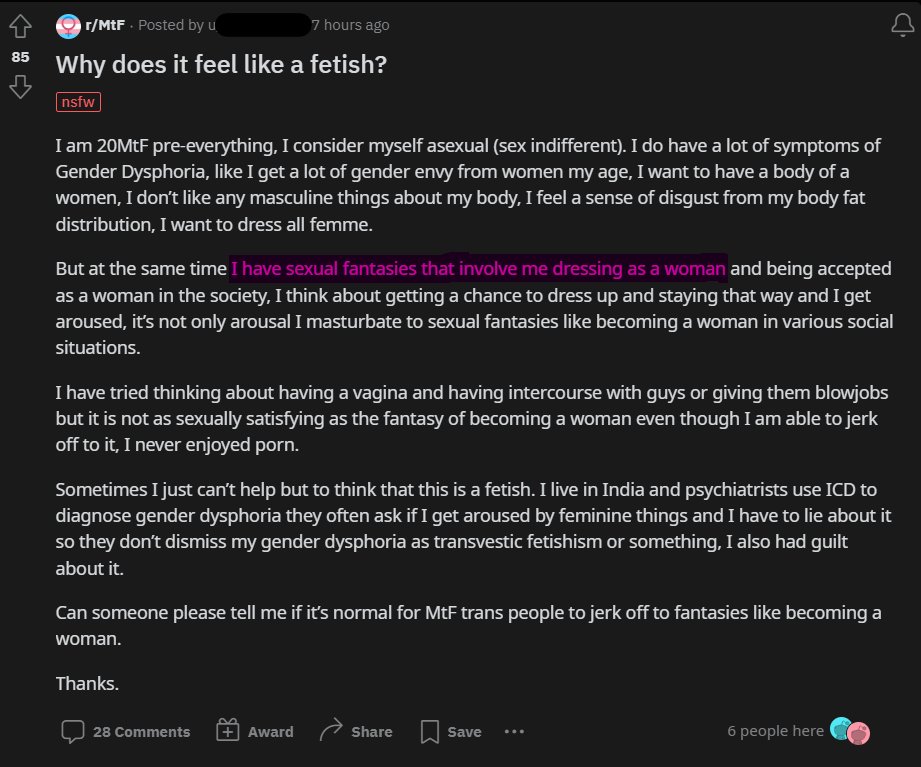
Task: Click the pink highlighted sentence
Action: pos(478,268)
